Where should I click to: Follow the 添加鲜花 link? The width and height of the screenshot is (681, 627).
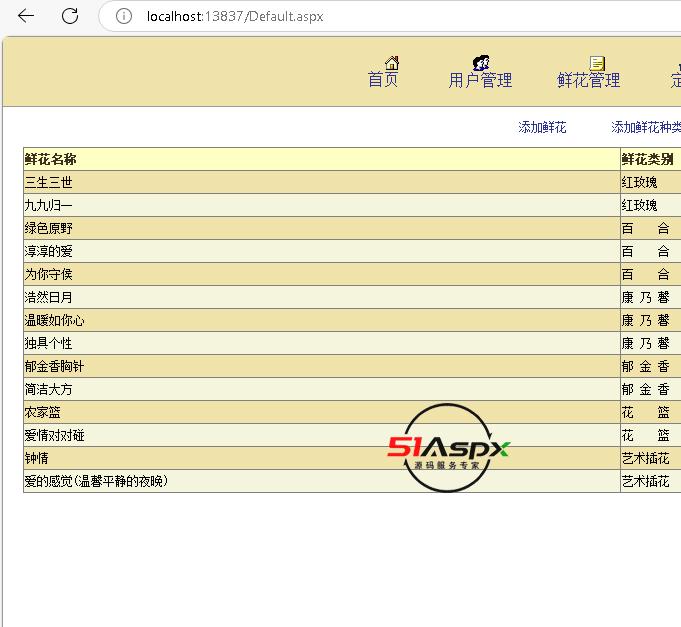[x=542, y=127]
